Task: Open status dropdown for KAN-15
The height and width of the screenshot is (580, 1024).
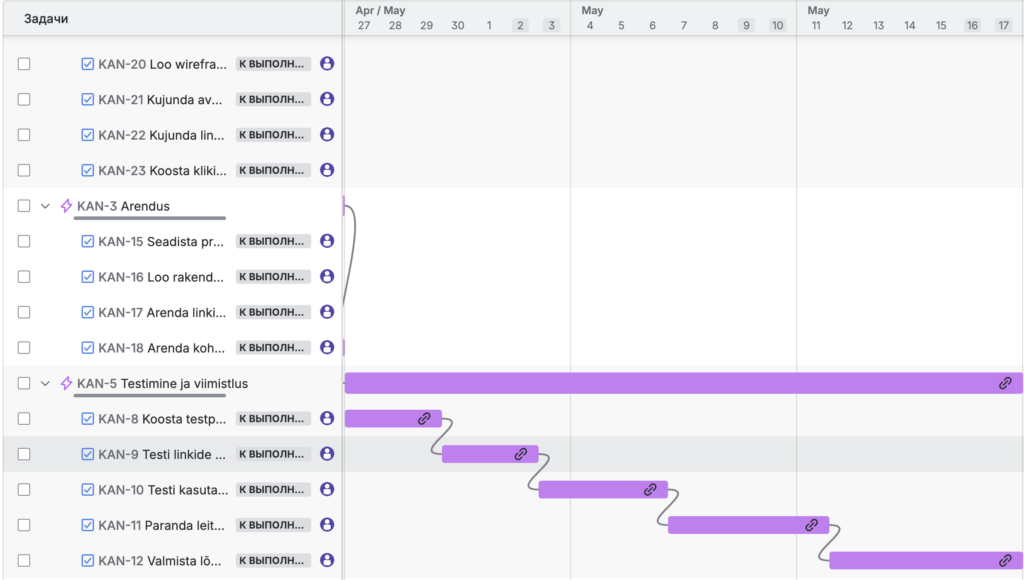Action: tap(273, 241)
